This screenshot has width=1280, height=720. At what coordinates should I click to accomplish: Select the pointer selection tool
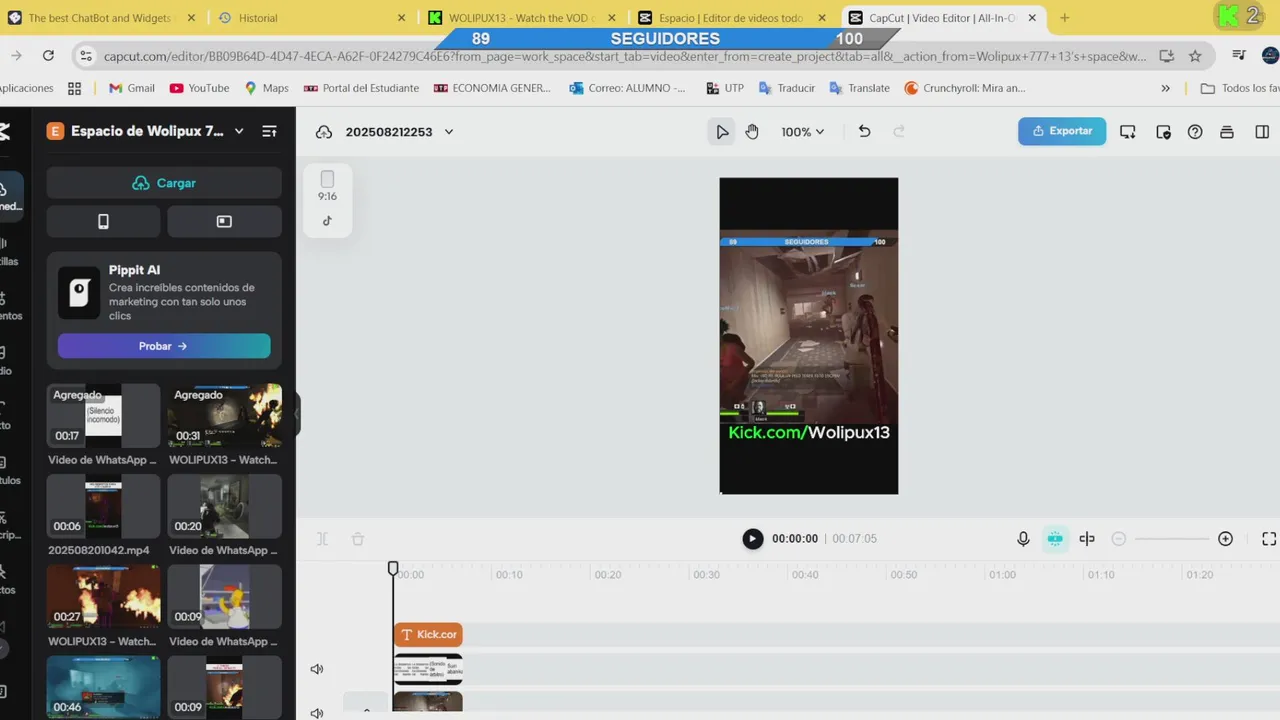722,132
